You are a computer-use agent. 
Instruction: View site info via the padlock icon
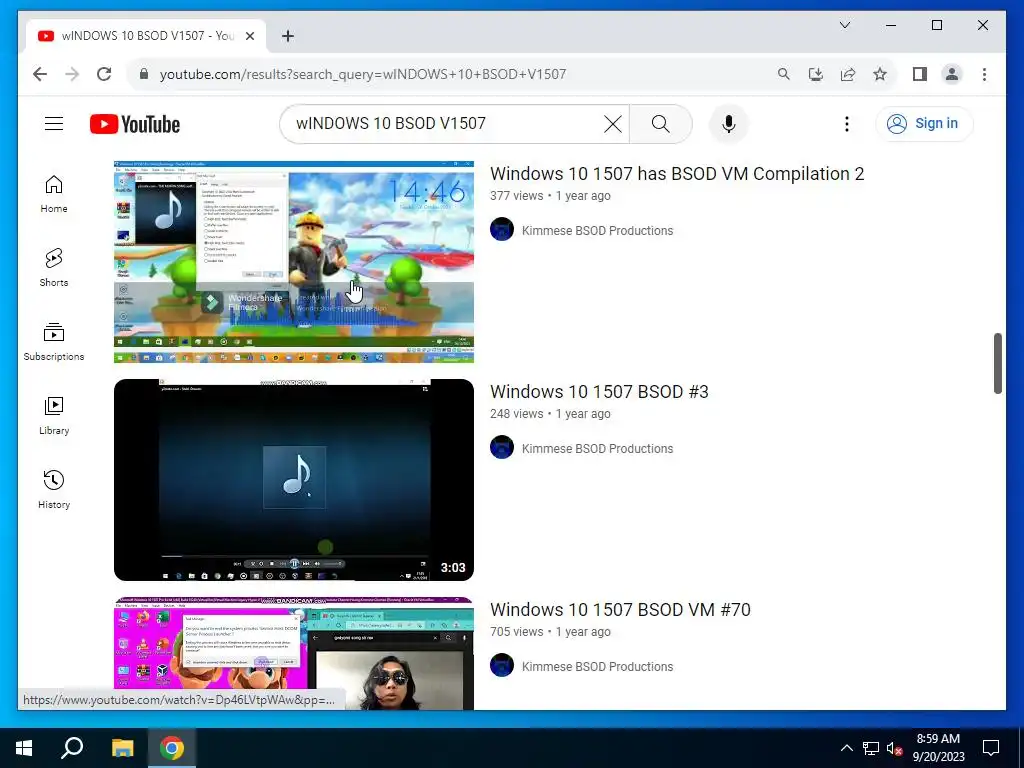(x=144, y=74)
